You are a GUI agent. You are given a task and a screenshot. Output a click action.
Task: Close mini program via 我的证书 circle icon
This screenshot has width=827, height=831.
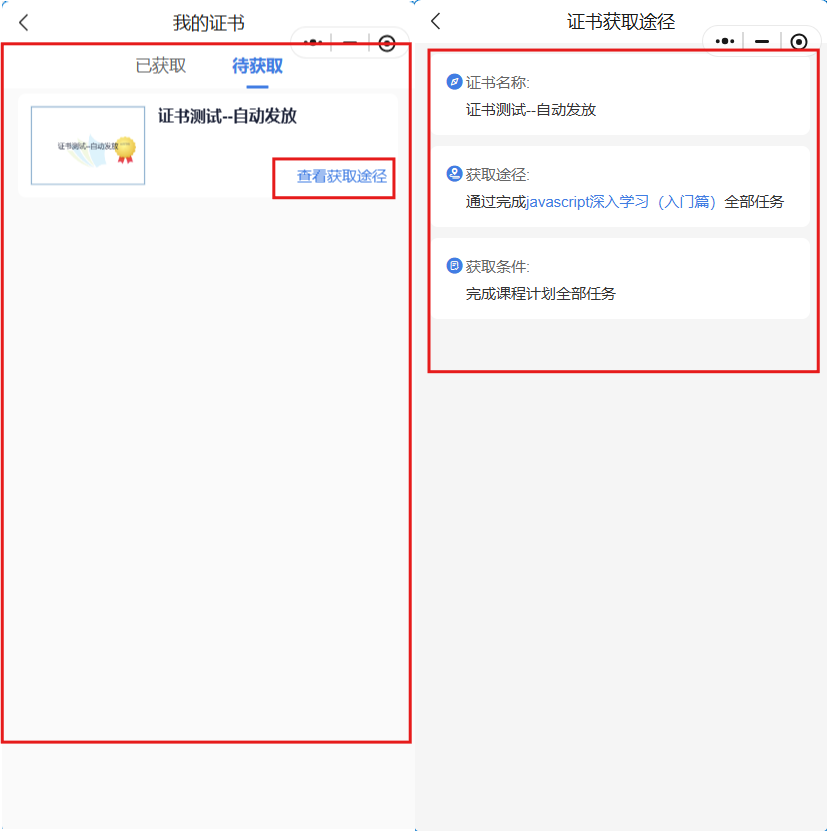[387, 43]
